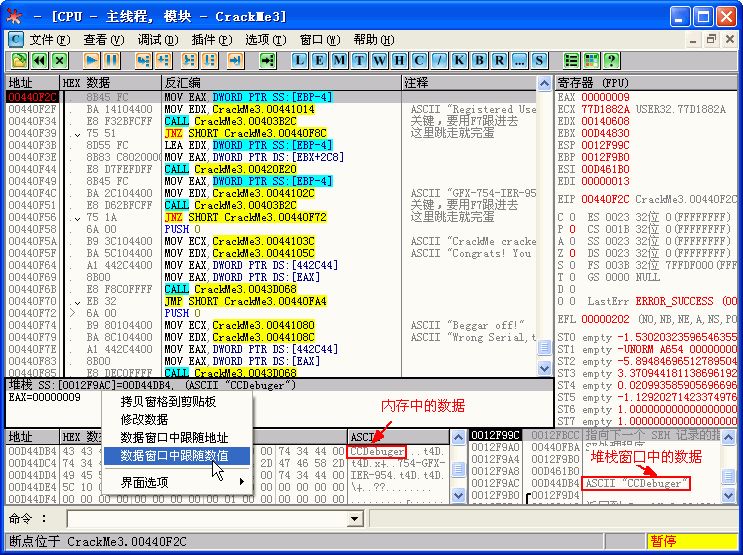Open Windows list with W icon
This screenshot has height=555, width=743.
(379, 61)
